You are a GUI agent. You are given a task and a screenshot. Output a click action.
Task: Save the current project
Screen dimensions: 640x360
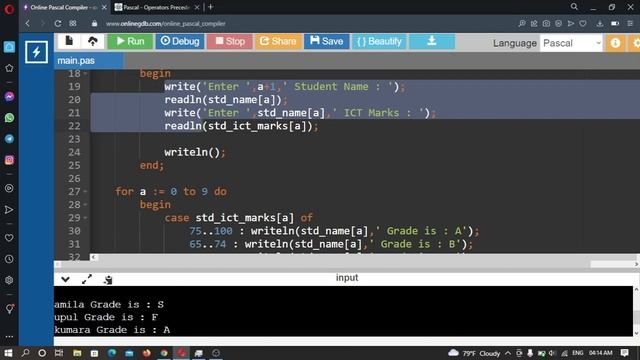[x=327, y=41]
